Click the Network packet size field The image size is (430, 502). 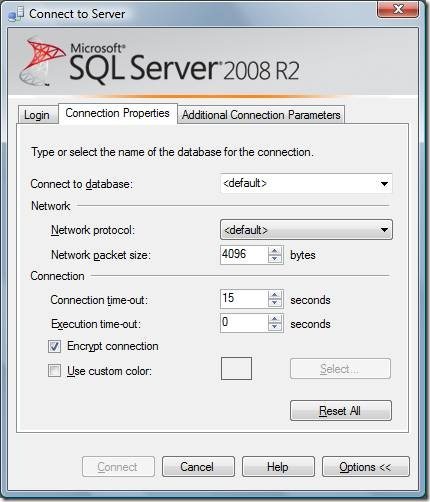(244, 255)
